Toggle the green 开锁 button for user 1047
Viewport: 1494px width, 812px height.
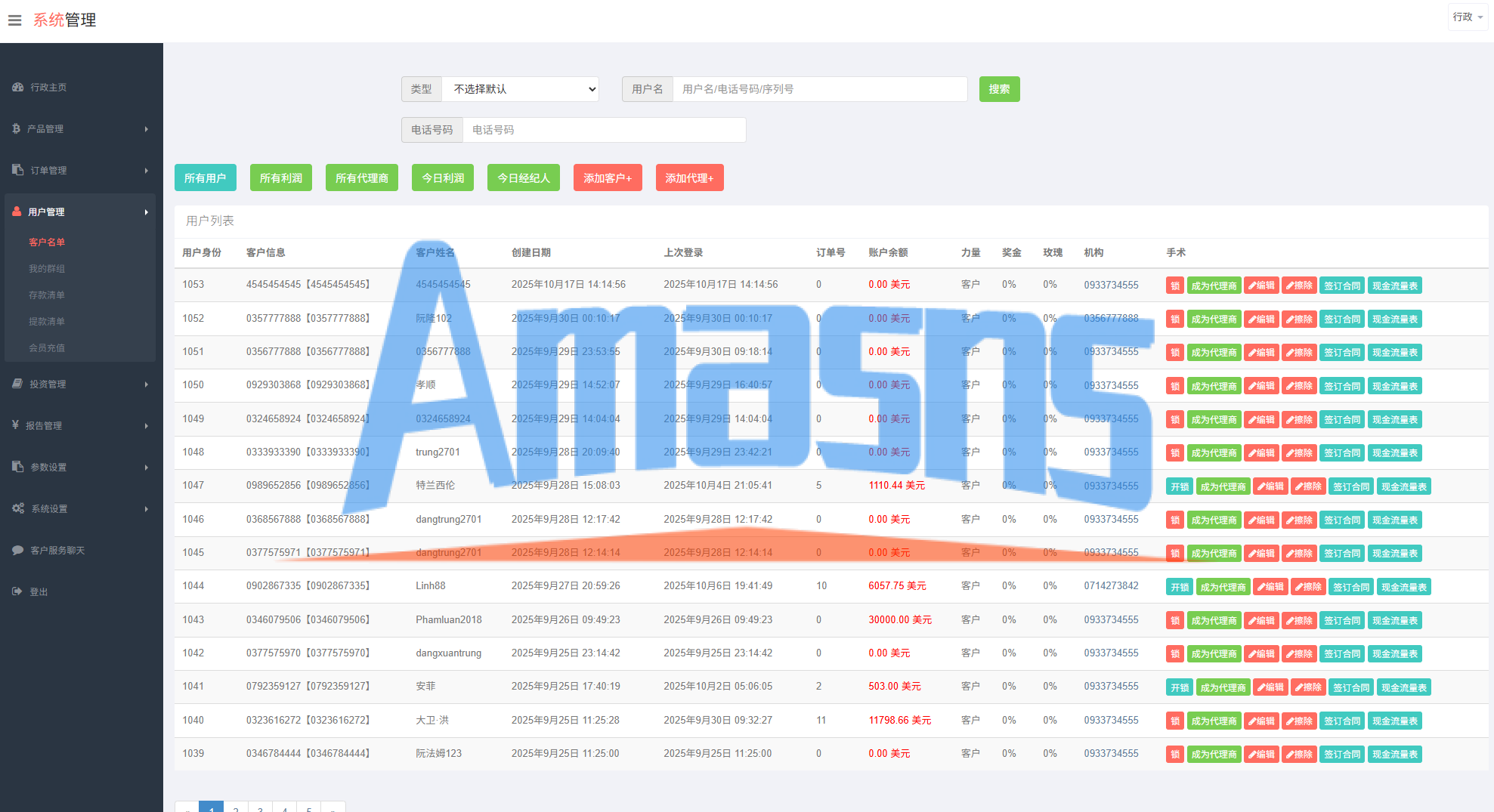tap(1179, 486)
